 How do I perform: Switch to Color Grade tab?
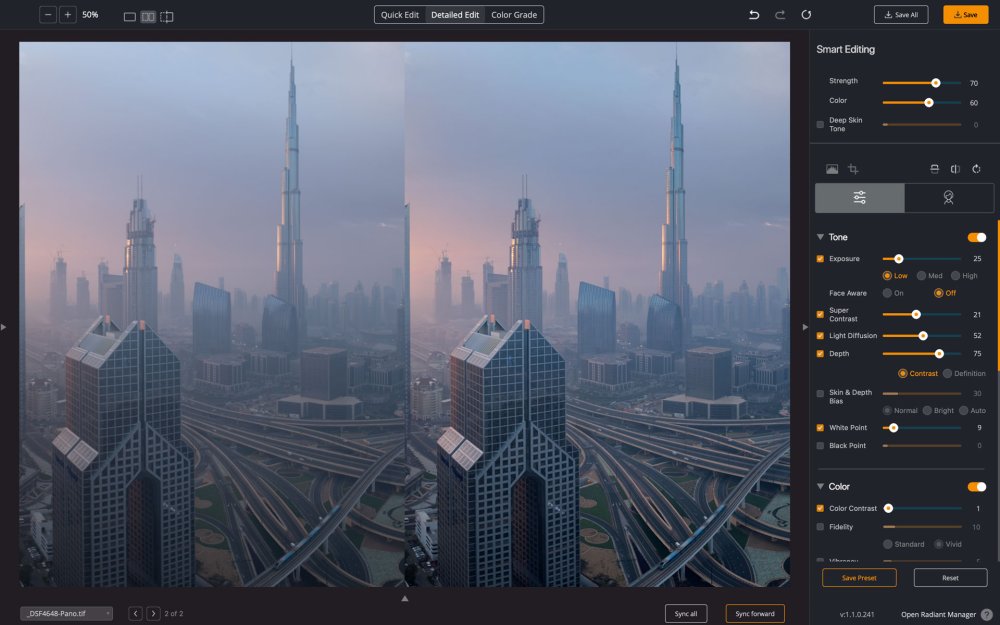click(514, 15)
